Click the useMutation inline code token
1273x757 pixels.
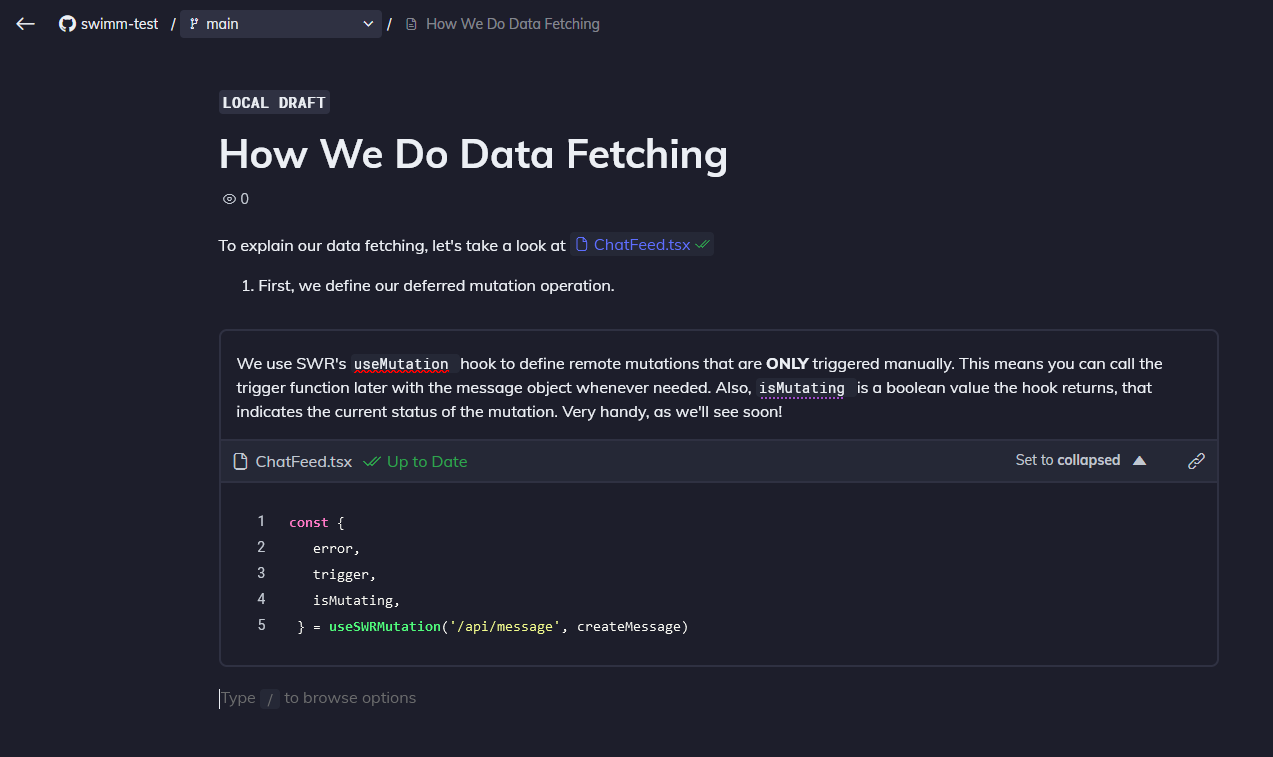point(401,364)
